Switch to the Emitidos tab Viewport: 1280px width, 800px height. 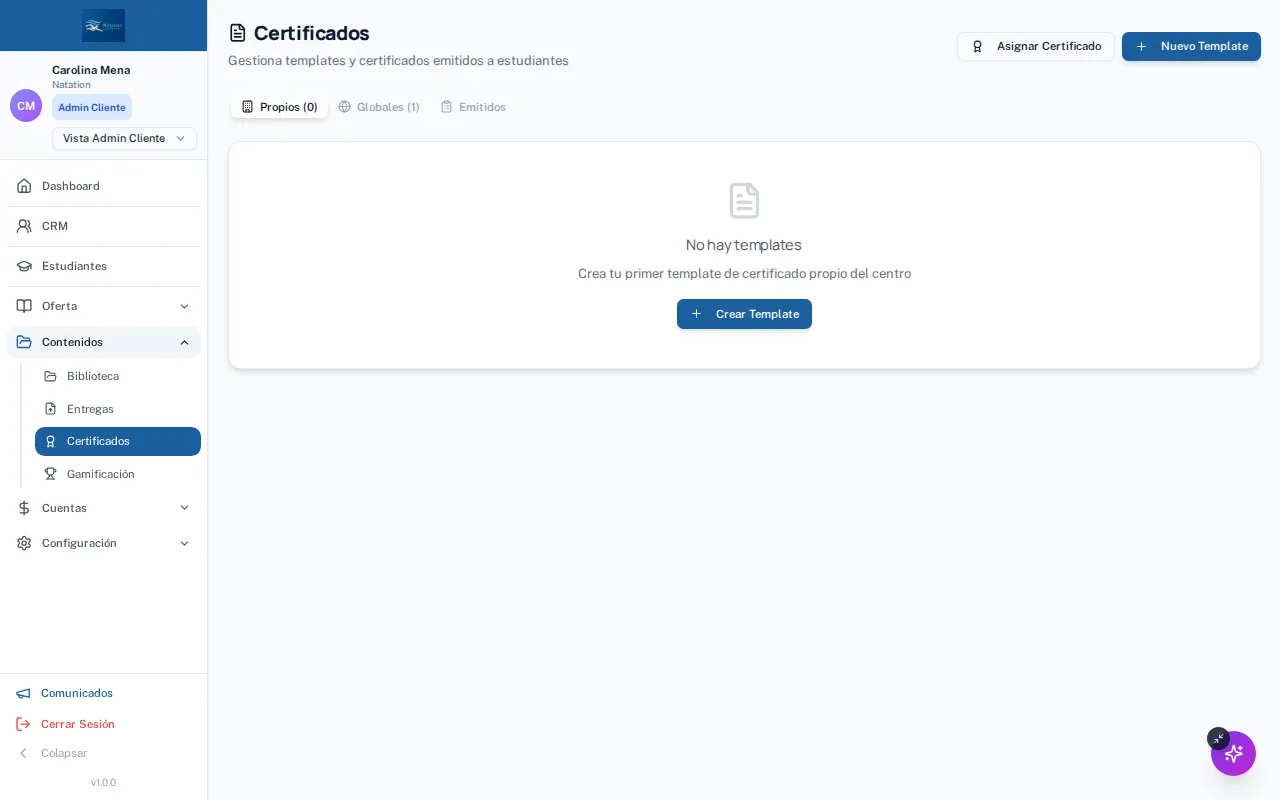click(473, 107)
